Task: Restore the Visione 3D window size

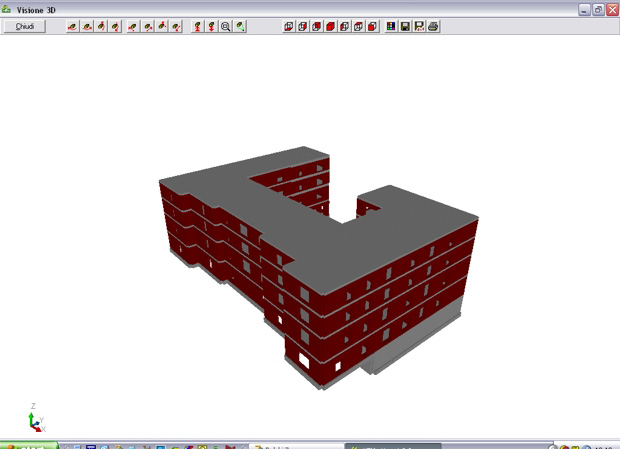Action: (598, 10)
